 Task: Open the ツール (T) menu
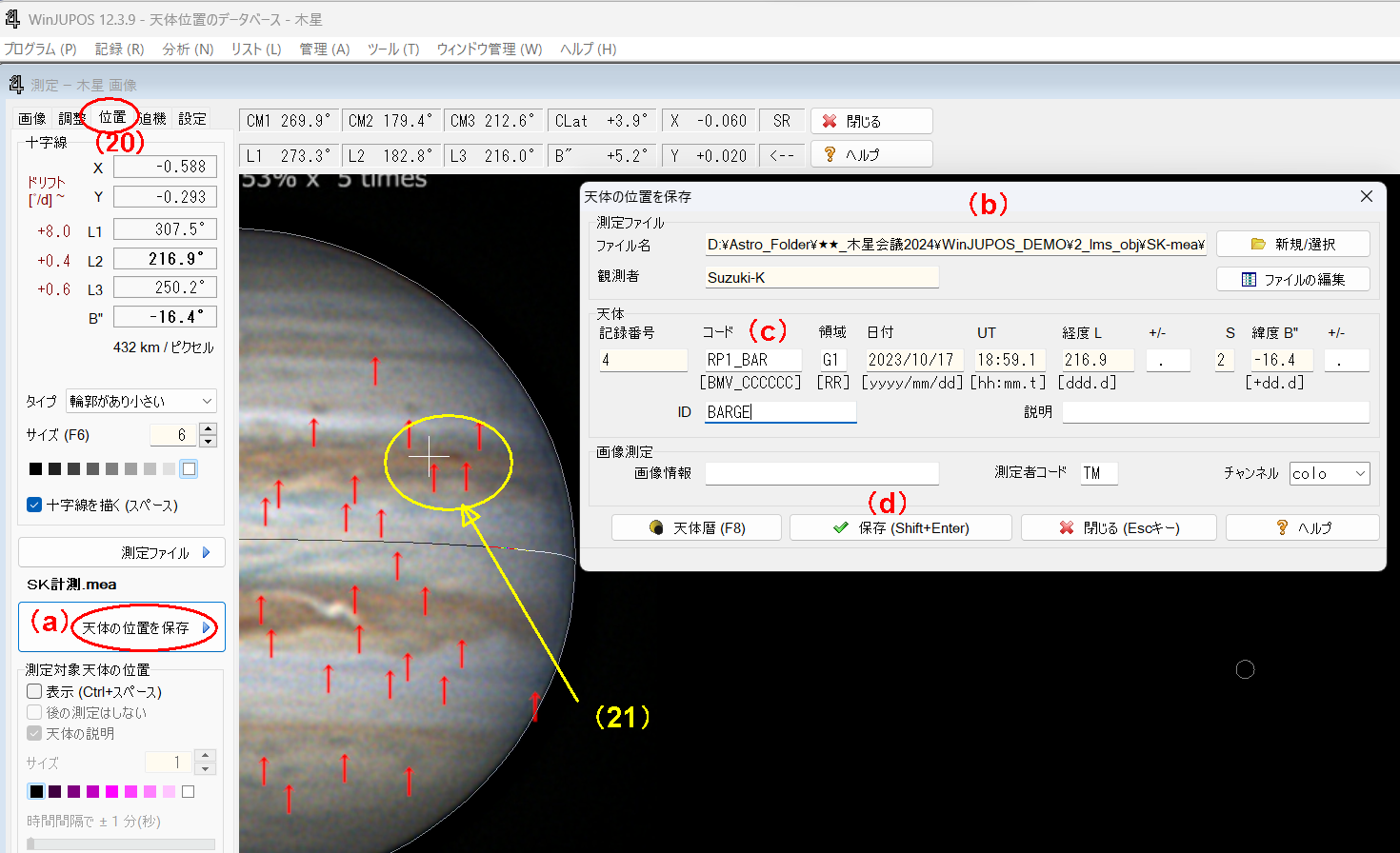pyautogui.click(x=393, y=49)
